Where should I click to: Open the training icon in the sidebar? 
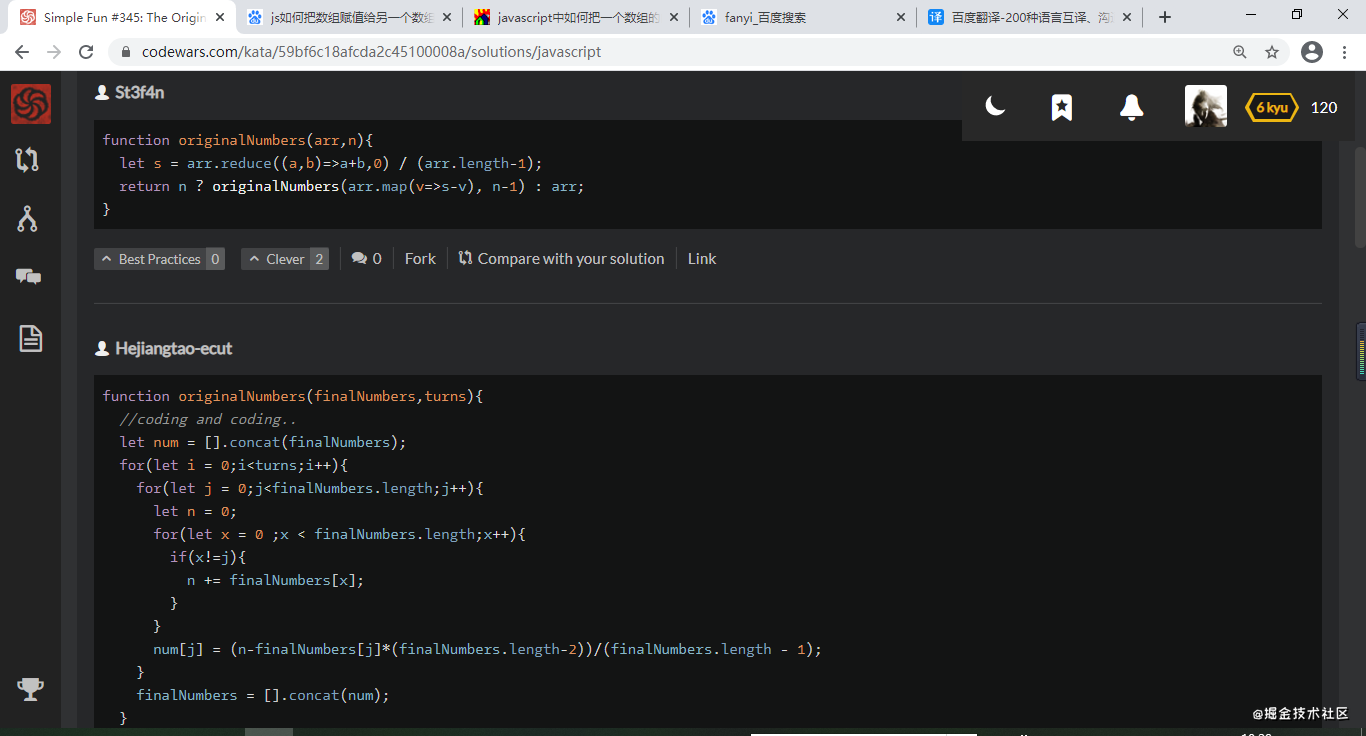pyautogui.click(x=28, y=159)
